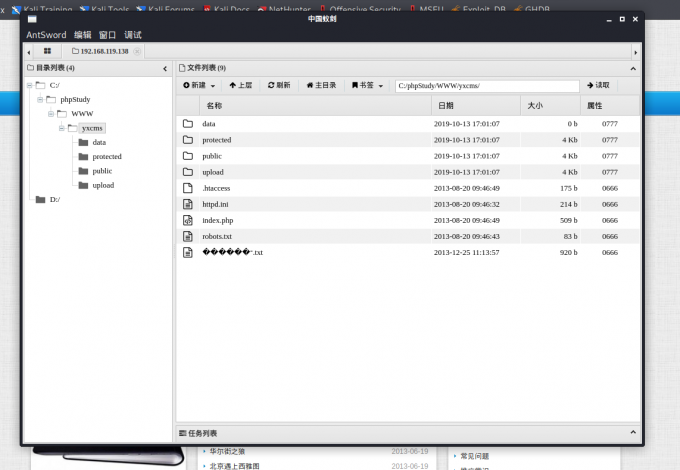
Task: Click the 任务列表 panel icon
Action: 183,433
